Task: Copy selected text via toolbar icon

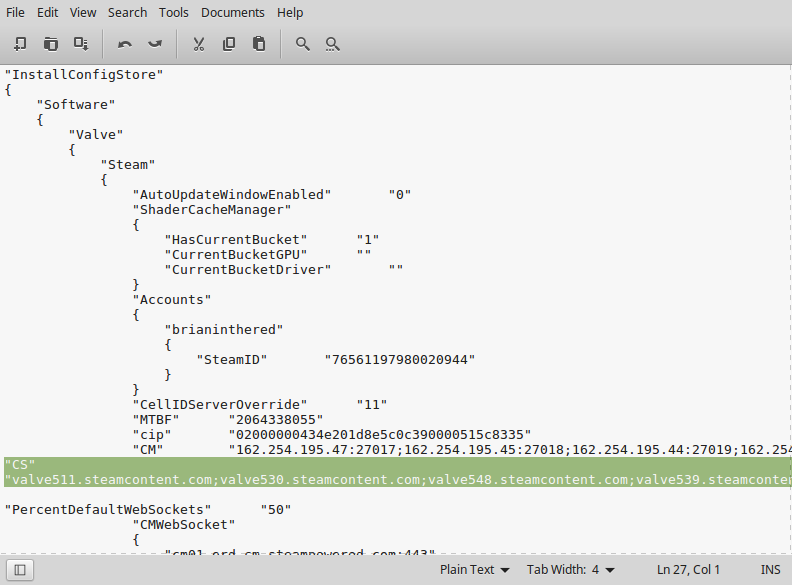Action: tap(229, 44)
